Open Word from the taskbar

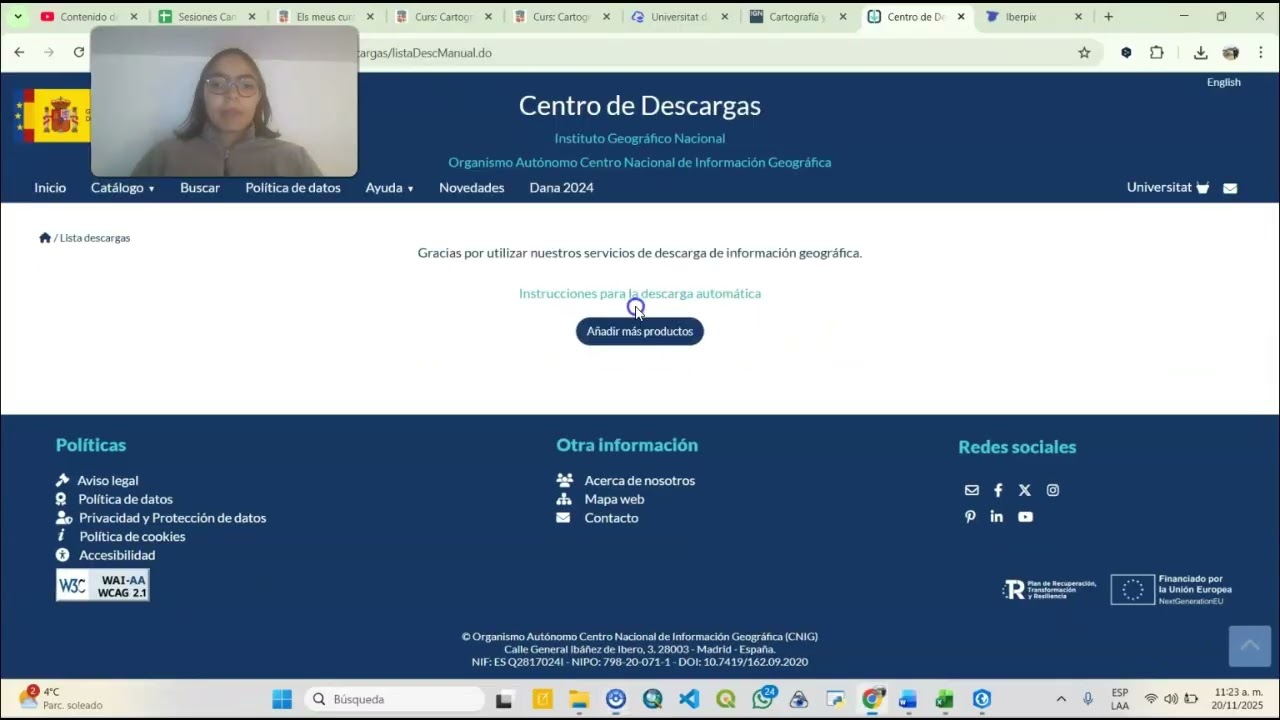click(x=908, y=699)
